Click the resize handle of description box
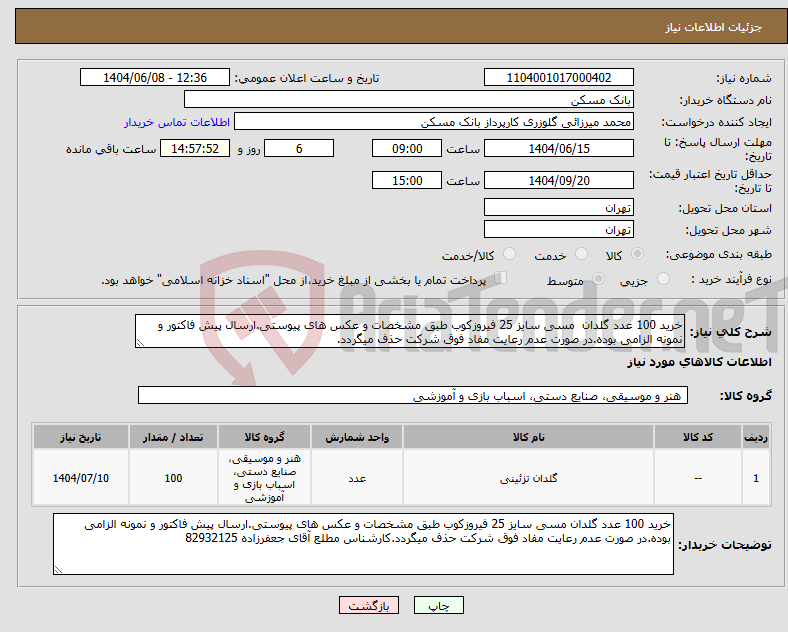Image resolution: width=788 pixels, height=632 pixels. coord(140,343)
